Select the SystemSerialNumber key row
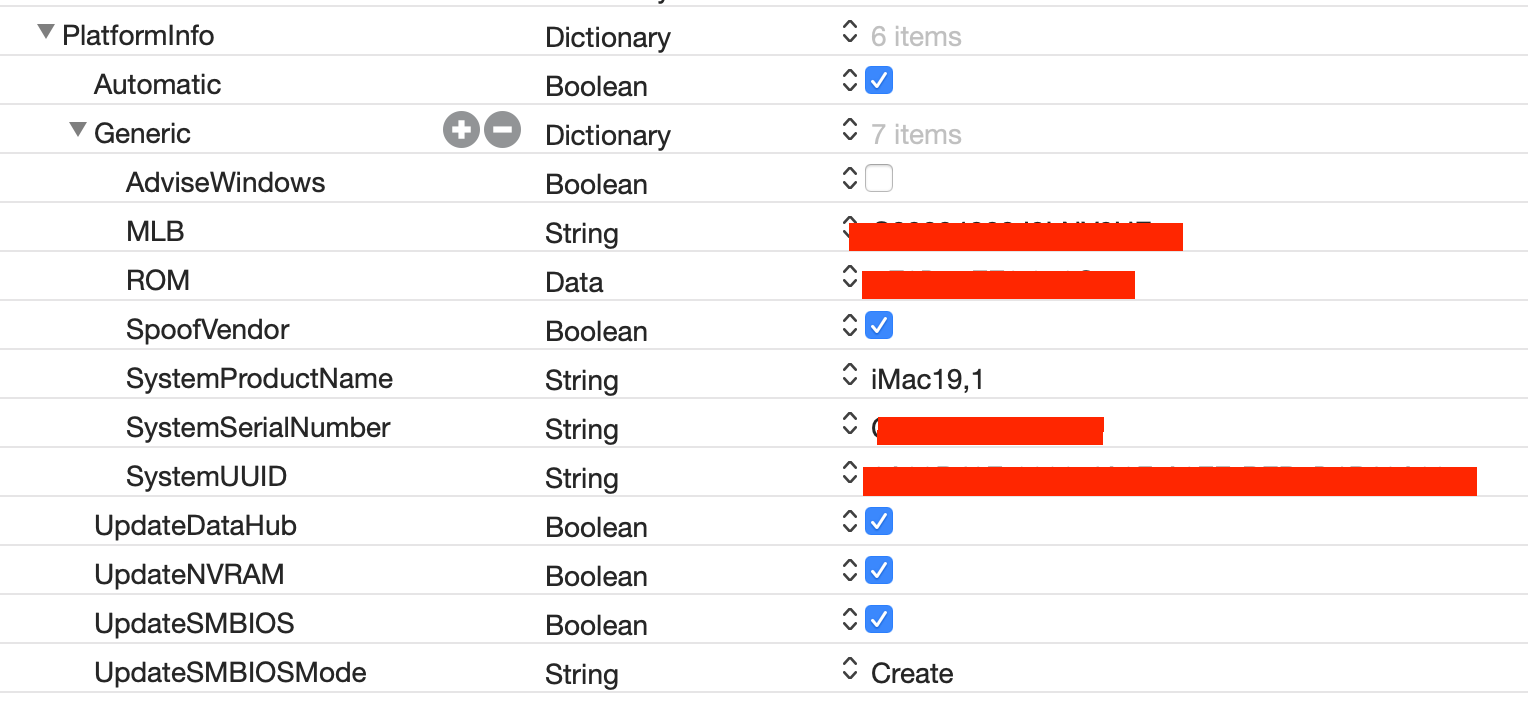The width and height of the screenshot is (1528, 702). [x=258, y=428]
